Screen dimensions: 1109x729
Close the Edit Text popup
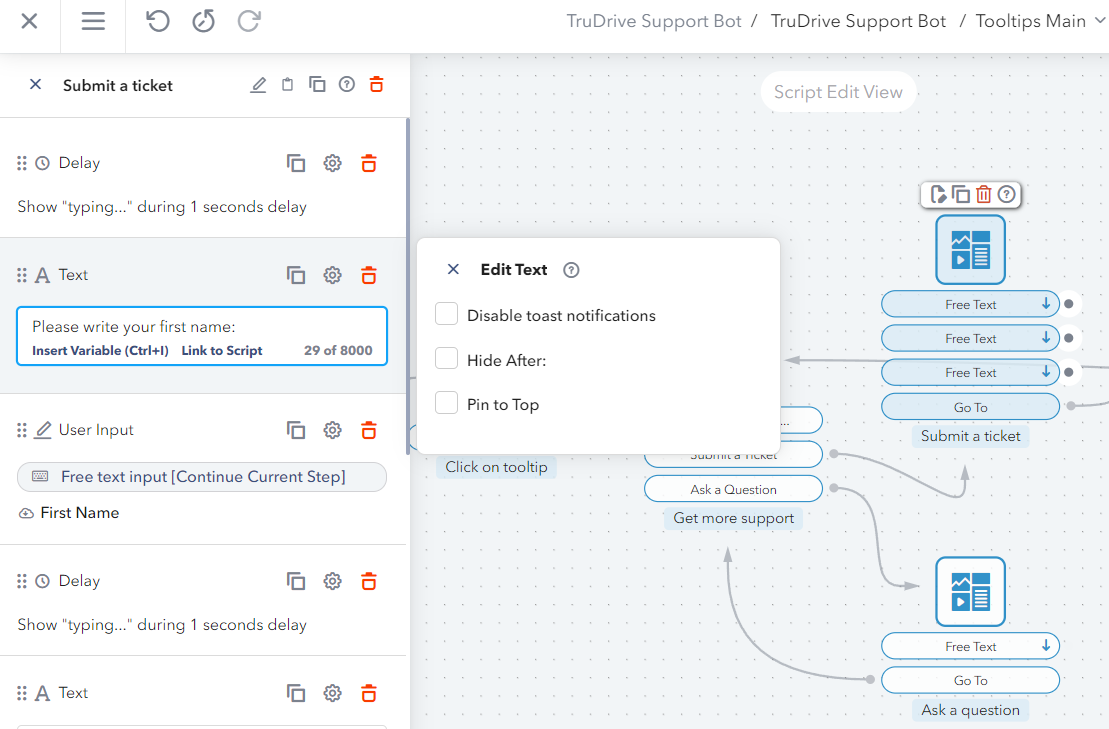[453, 269]
